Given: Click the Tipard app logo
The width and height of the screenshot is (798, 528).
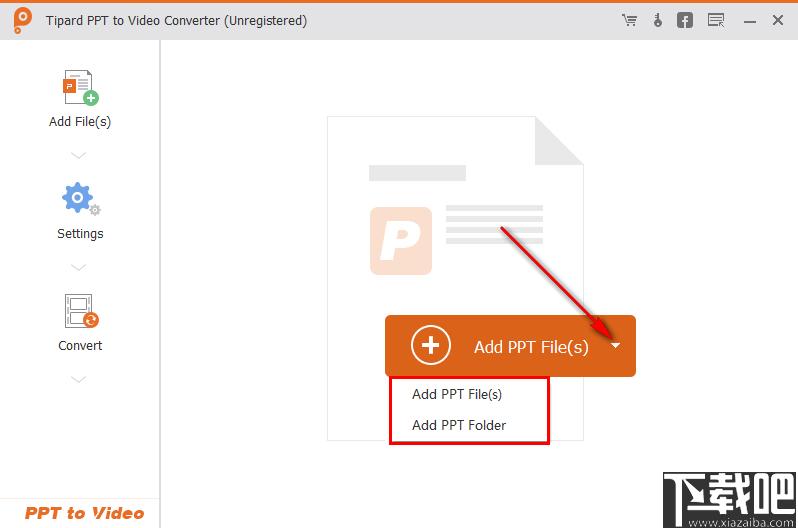Looking at the screenshot, I should tap(22, 20).
